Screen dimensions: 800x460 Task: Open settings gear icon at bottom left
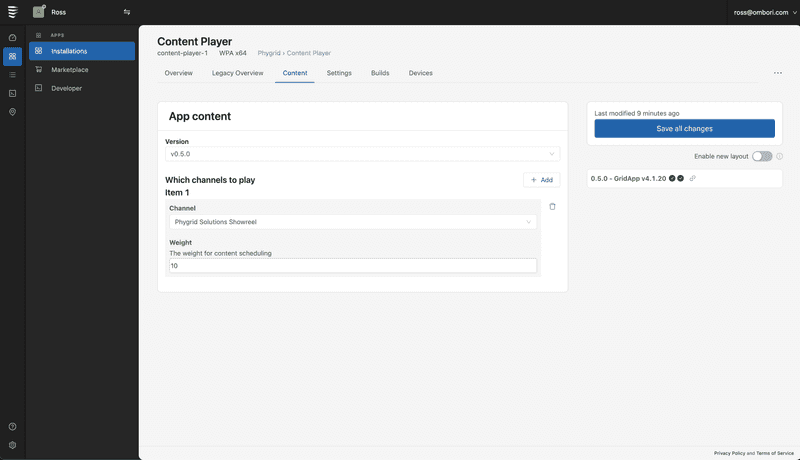[x=12, y=445]
